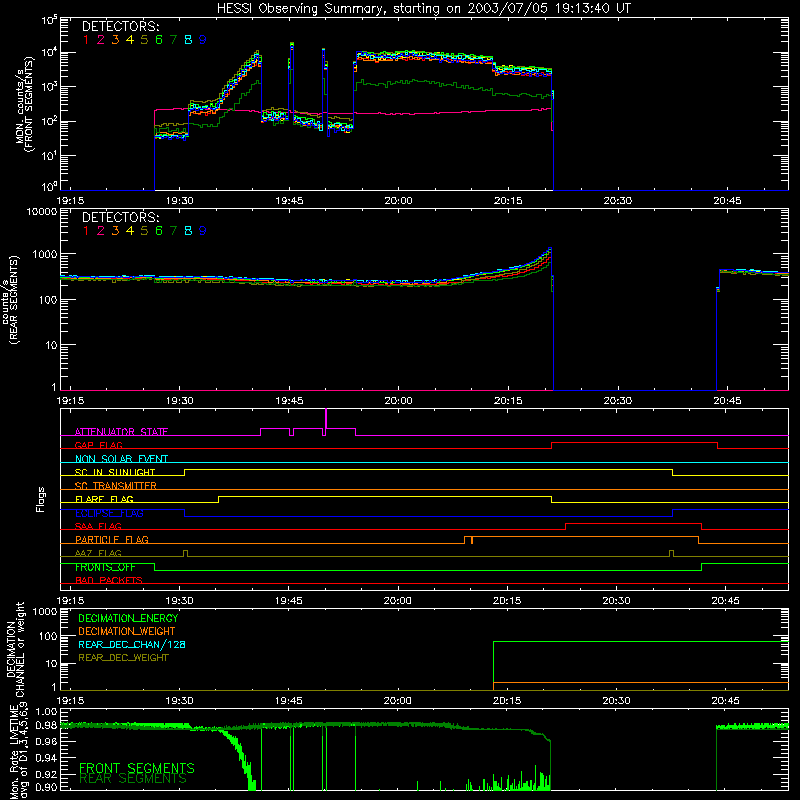The width and height of the screenshot is (800, 800).
Task: Click '20:45' tick under rear segments plot
Action: [727, 401]
